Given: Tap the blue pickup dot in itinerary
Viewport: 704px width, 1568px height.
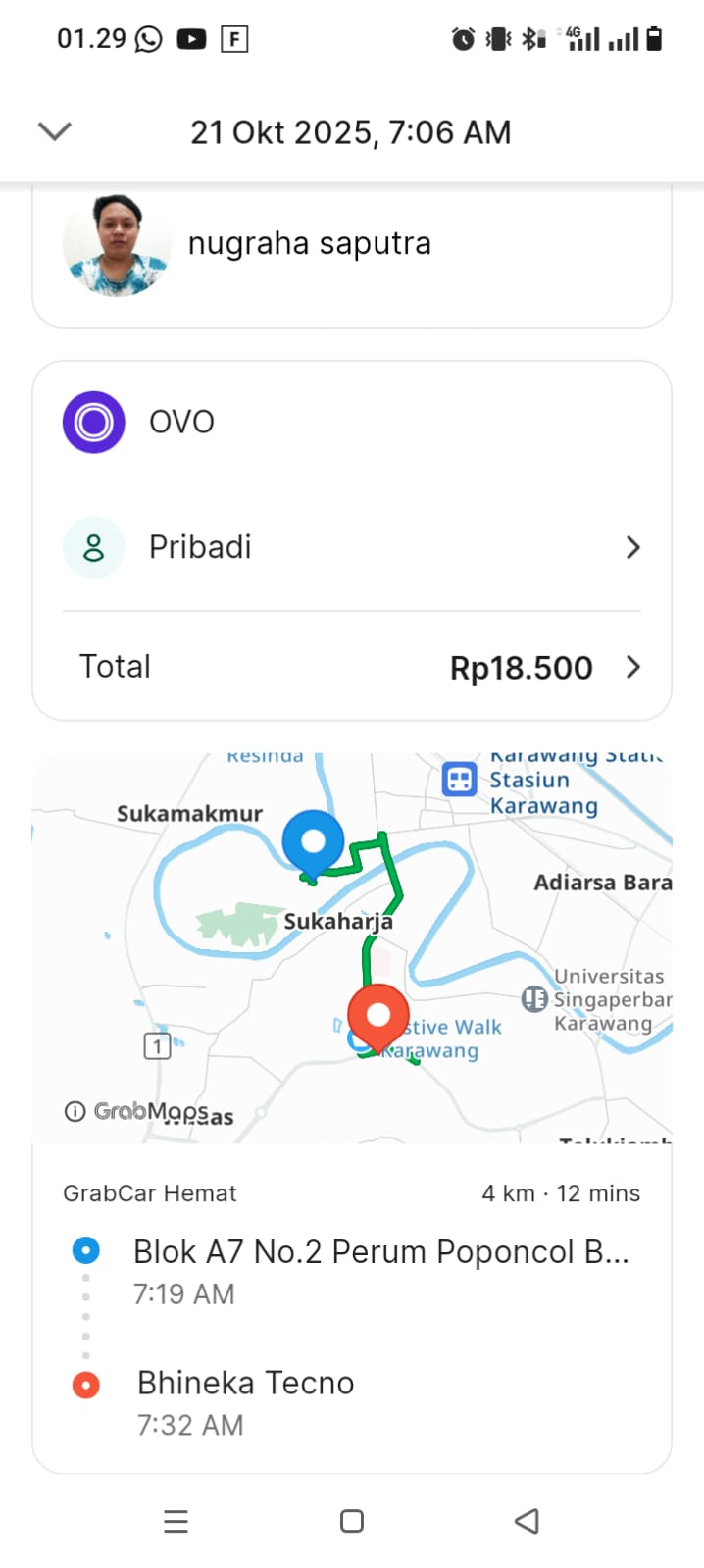Looking at the screenshot, I should tap(86, 1251).
